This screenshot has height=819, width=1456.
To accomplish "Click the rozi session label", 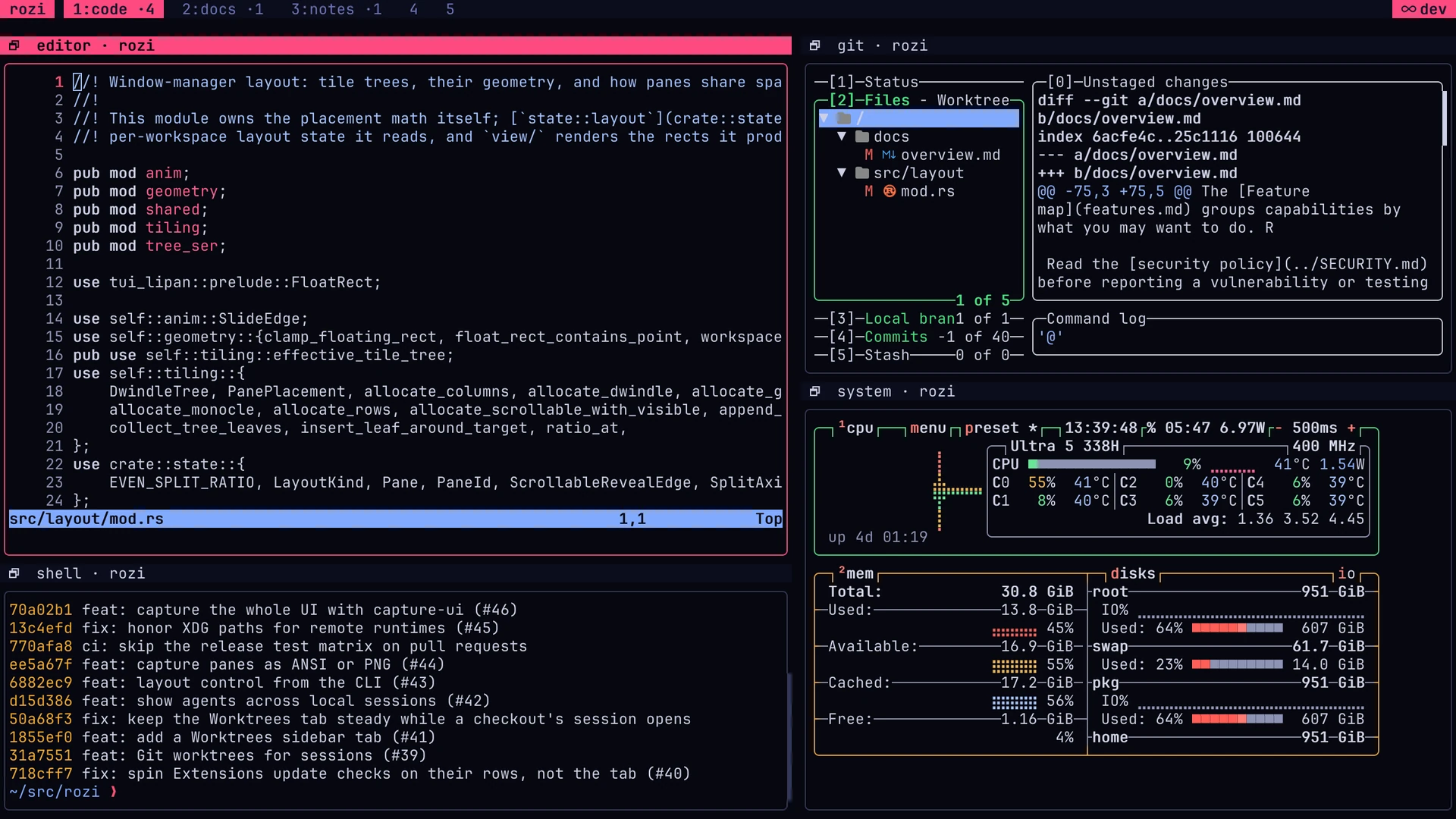I will (27, 9).
